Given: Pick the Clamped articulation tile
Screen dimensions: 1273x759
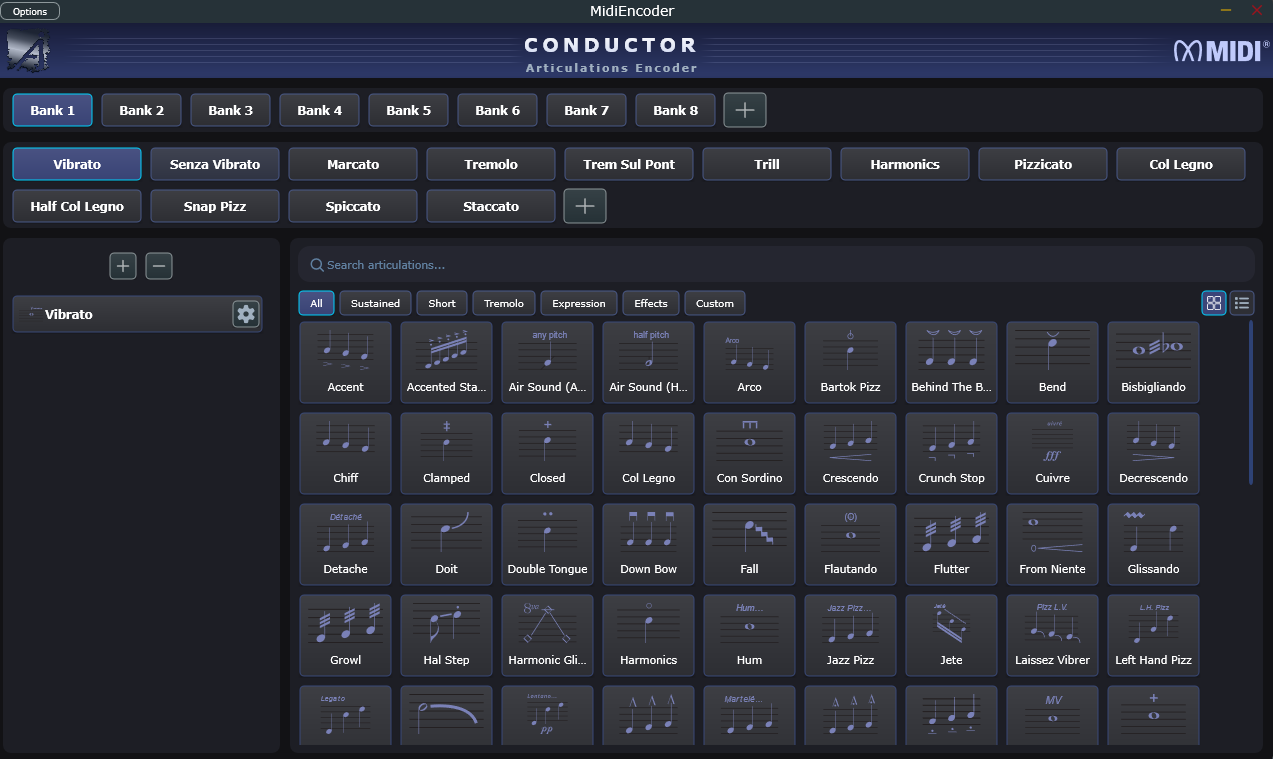Looking at the screenshot, I should pyautogui.click(x=446, y=453).
